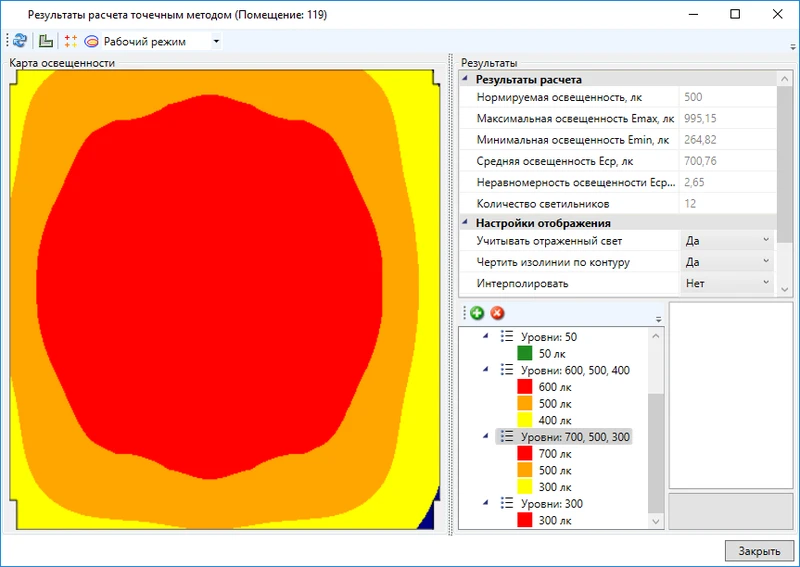The width and height of the screenshot is (800, 567).
Task: Click the orange 500 лк swatch under 700
Action: tap(524, 470)
